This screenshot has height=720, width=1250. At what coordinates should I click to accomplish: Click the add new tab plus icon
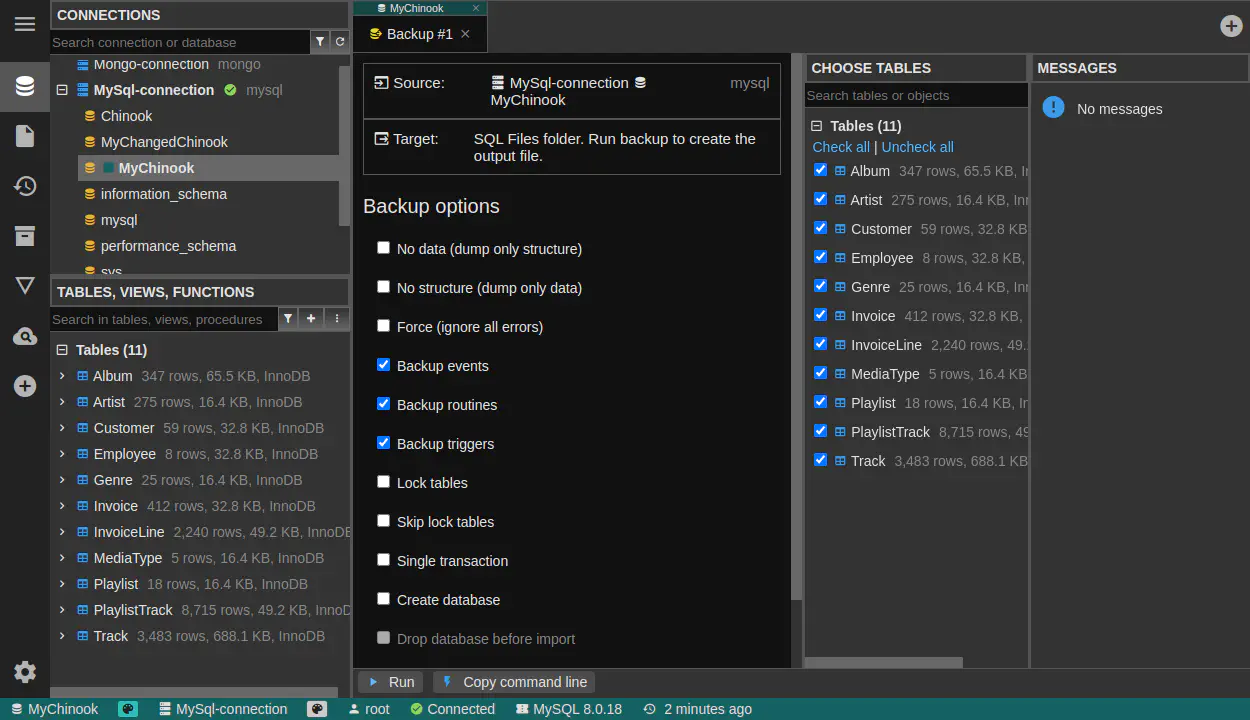(1231, 26)
